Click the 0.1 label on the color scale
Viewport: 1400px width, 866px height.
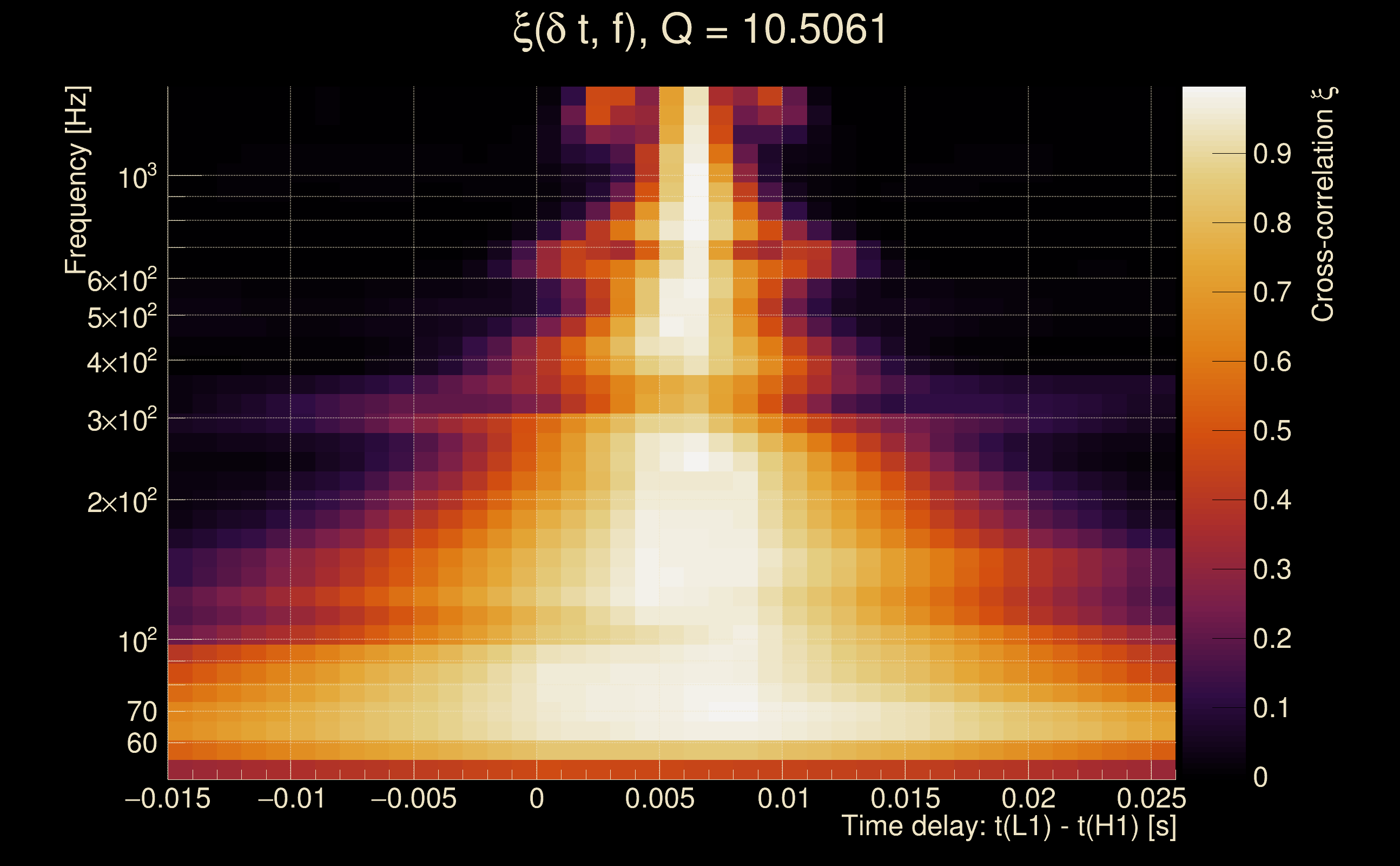coord(1272,708)
